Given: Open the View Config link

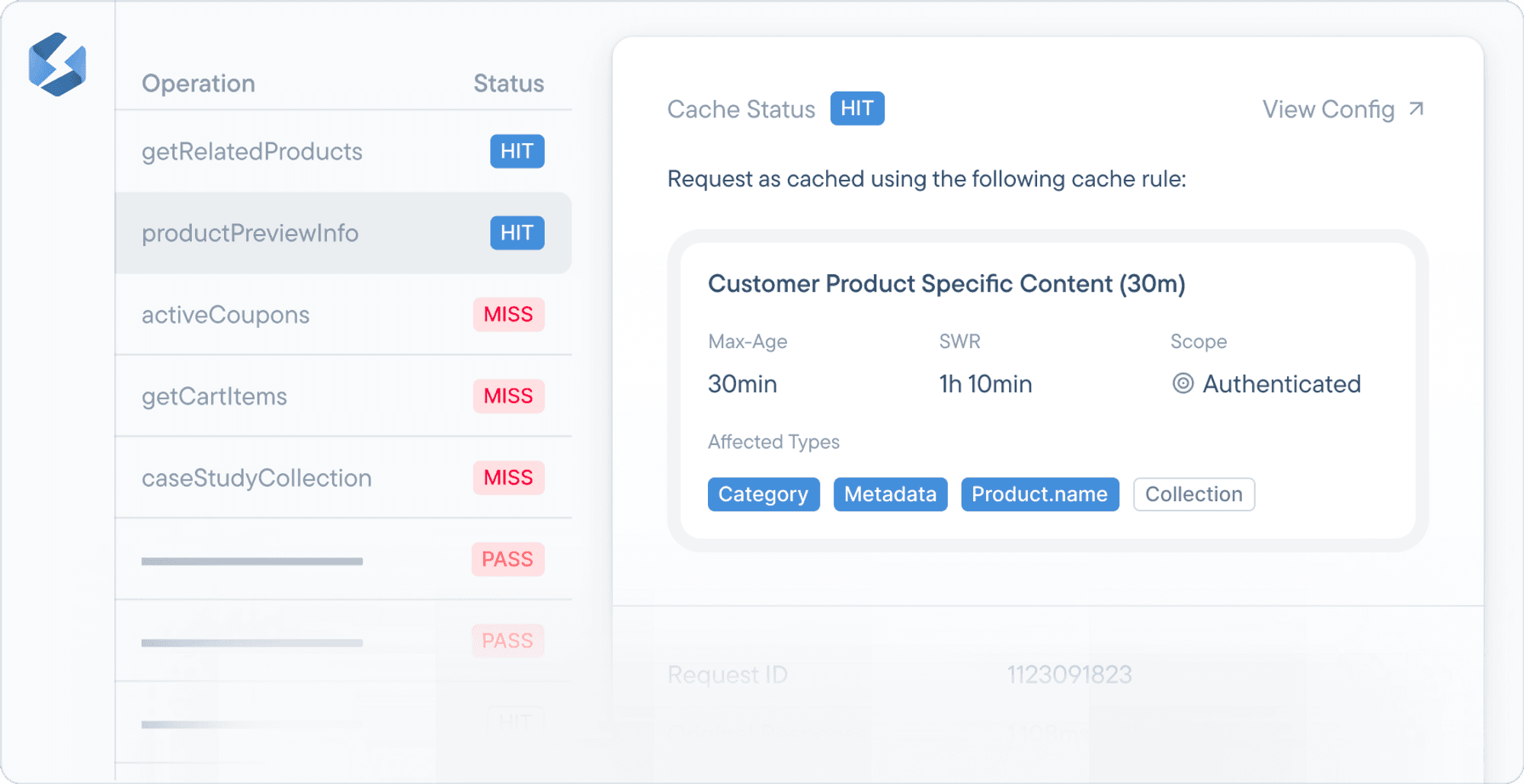Looking at the screenshot, I should pyautogui.click(x=1328, y=110).
